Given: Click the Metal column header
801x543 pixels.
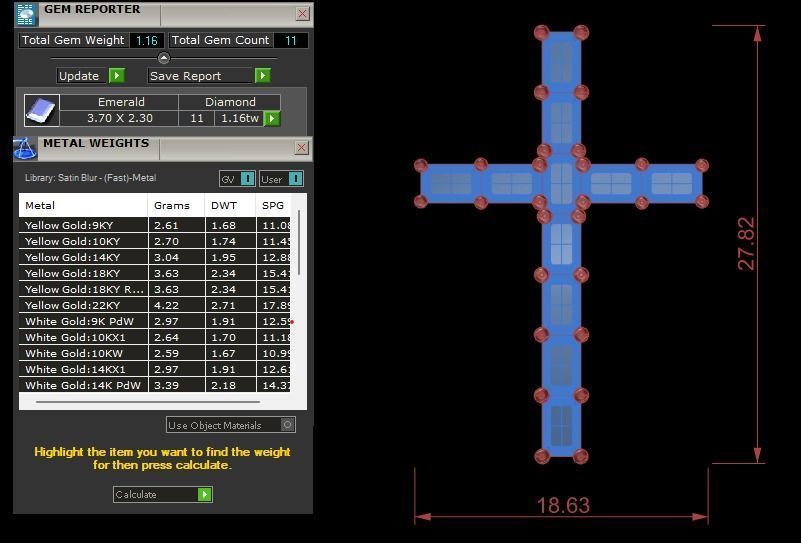Looking at the screenshot, I should tap(83, 205).
